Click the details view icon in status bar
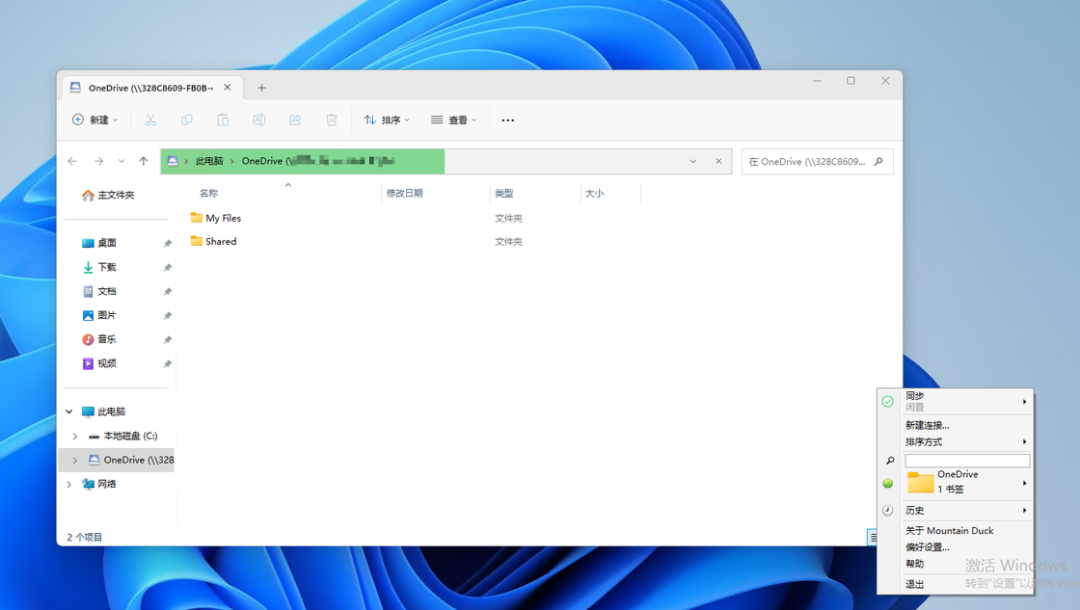 tap(872, 537)
